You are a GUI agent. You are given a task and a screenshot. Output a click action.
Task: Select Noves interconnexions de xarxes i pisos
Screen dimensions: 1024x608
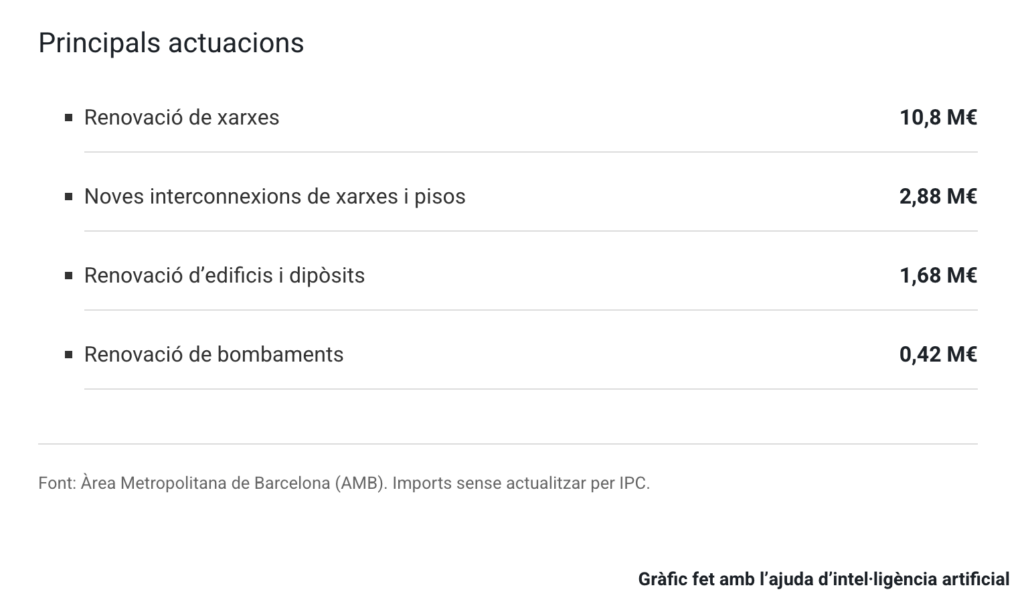click(x=275, y=197)
